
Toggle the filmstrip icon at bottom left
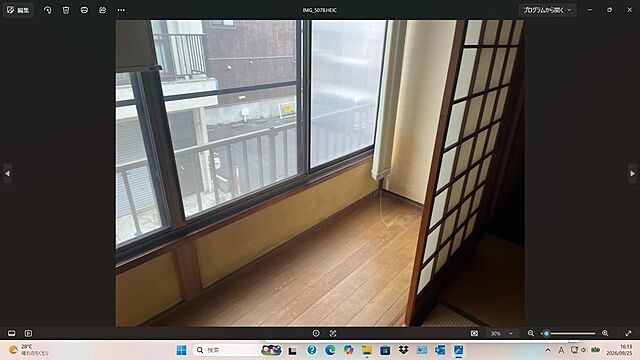click(11, 333)
